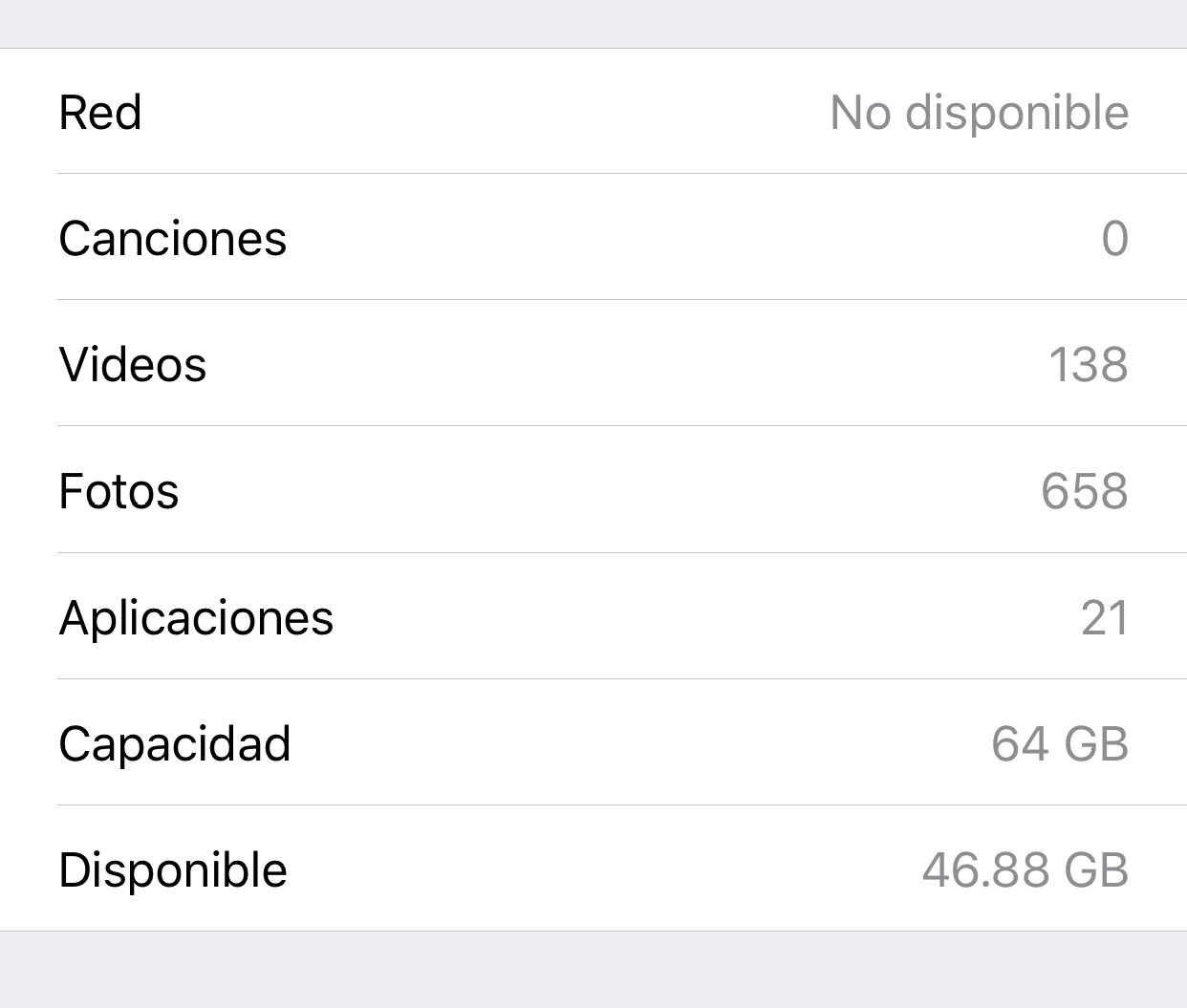This screenshot has height=1008, width=1187.
Task: Select the Canciones label
Action: coord(173,239)
